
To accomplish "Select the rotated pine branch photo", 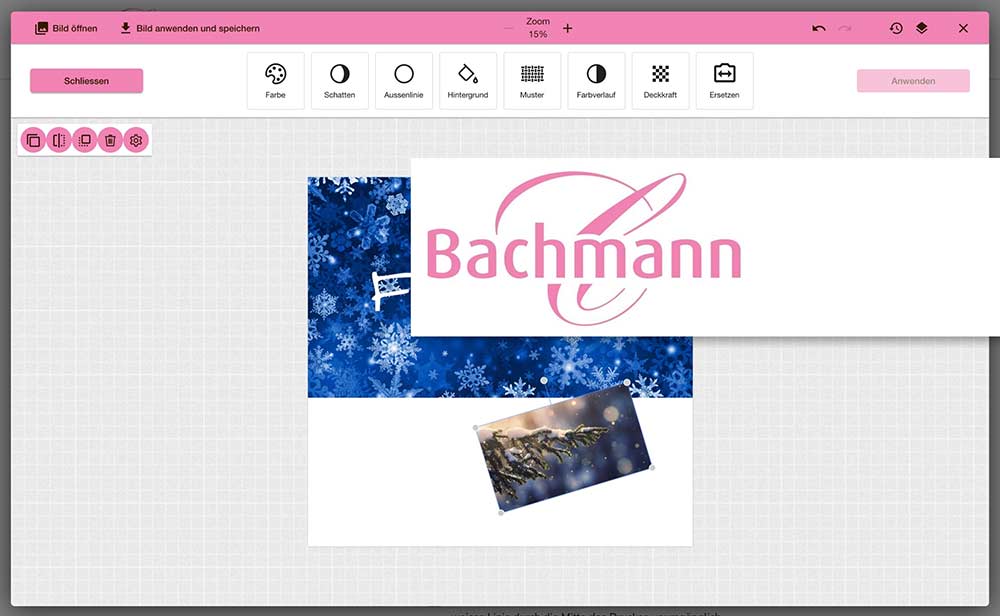I will point(564,448).
